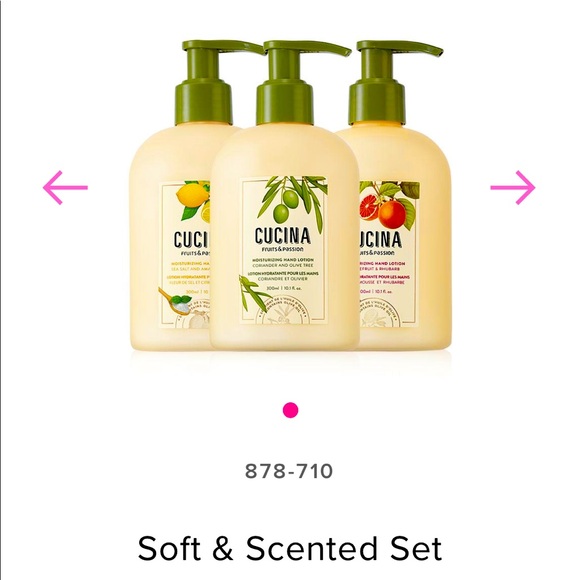Click the sea salt spoon illustration
The width and height of the screenshot is (580, 580).
pyautogui.click(x=176, y=300)
